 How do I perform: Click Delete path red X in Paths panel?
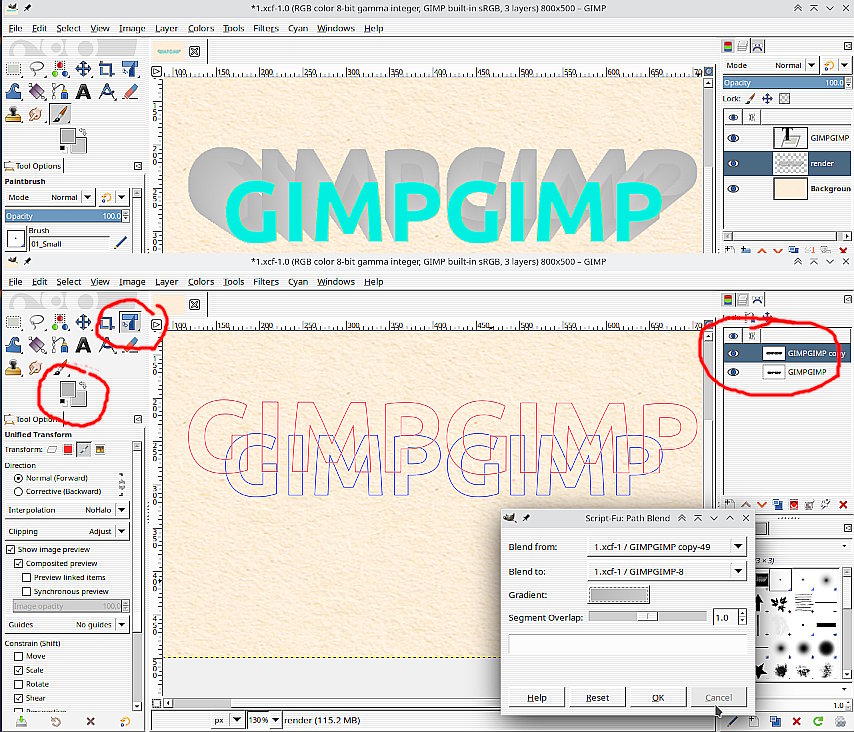[x=843, y=505]
